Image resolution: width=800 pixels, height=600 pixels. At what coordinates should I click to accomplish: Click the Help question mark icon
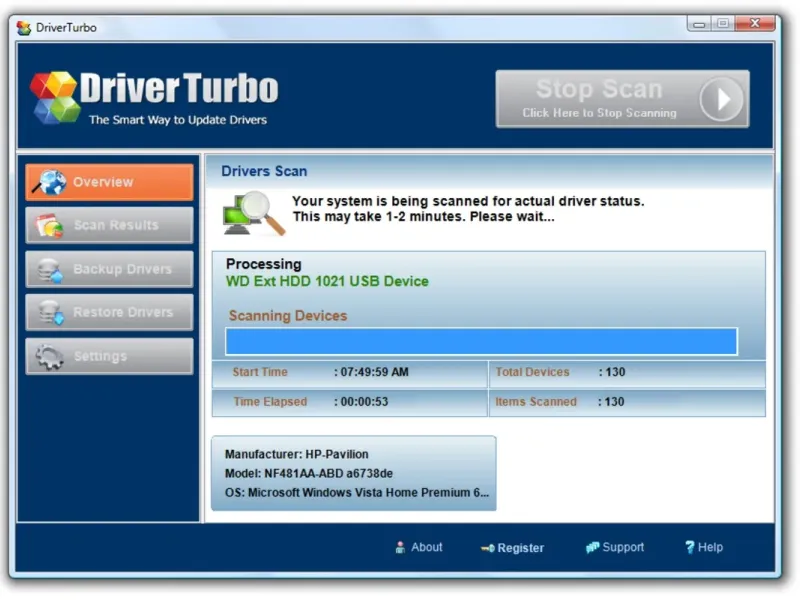(x=690, y=547)
